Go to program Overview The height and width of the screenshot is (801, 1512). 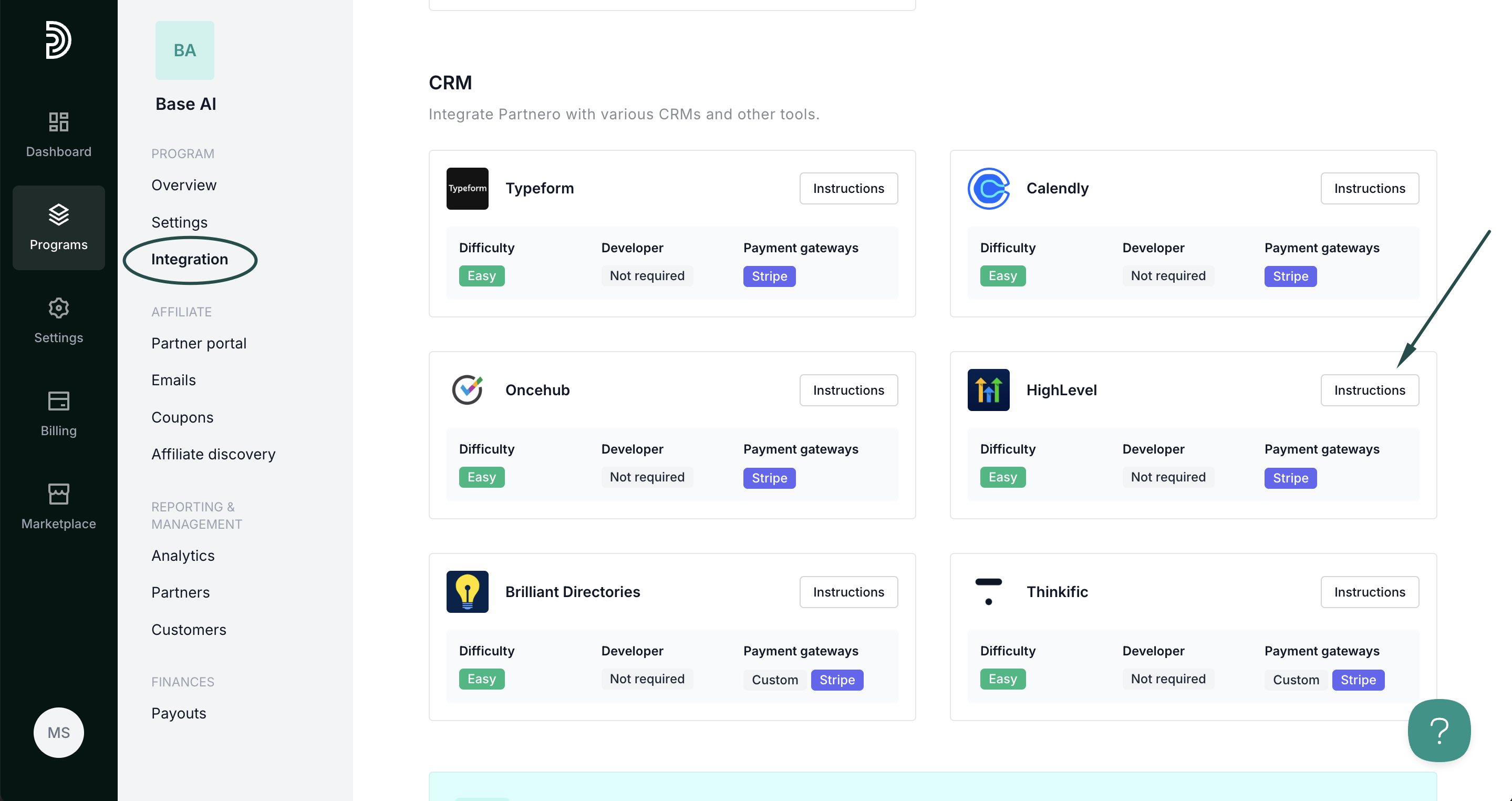(x=184, y=185)
